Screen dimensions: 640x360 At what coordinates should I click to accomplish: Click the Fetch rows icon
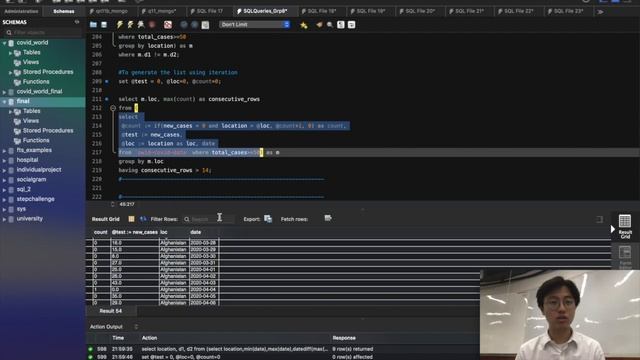click(x=328, y=218)
